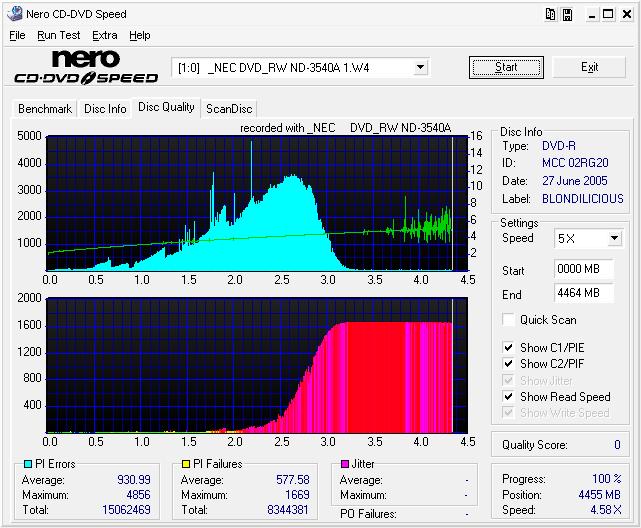Open the Speed 5X dropdown arrow
Screen dimensions: 641x528
pyautogui.click(x=614, y=238)
